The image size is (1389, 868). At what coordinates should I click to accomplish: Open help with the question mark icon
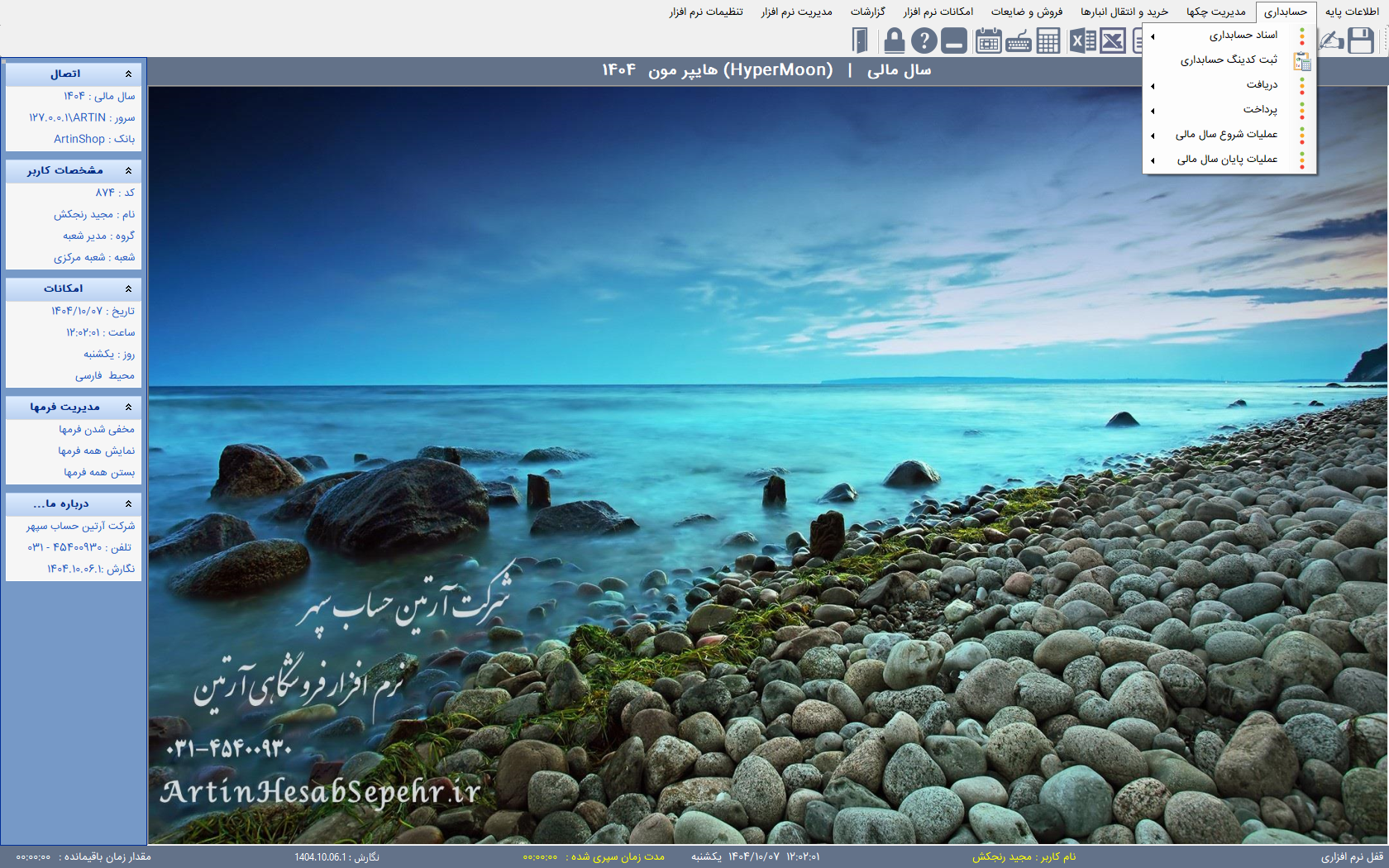point(924,41)
